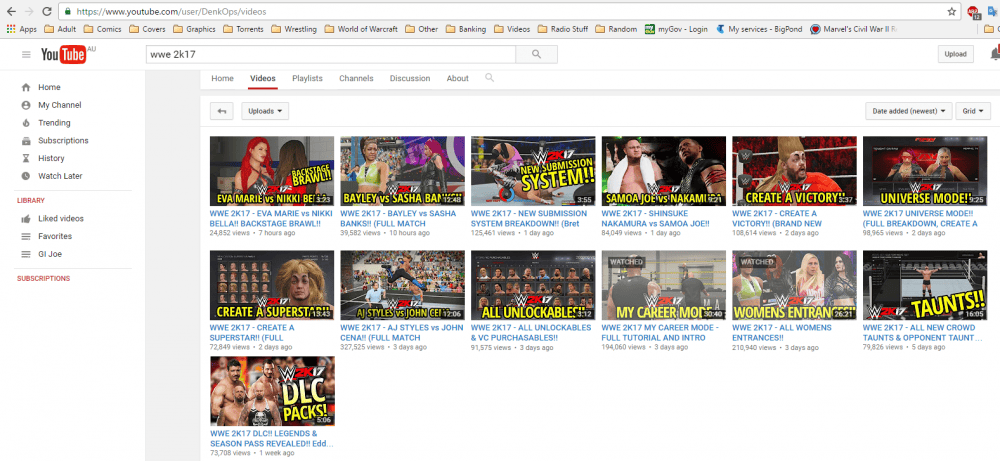Click LIBRARY heading in sidebar
Screen dimensions: 1000x461
point(31,200)
